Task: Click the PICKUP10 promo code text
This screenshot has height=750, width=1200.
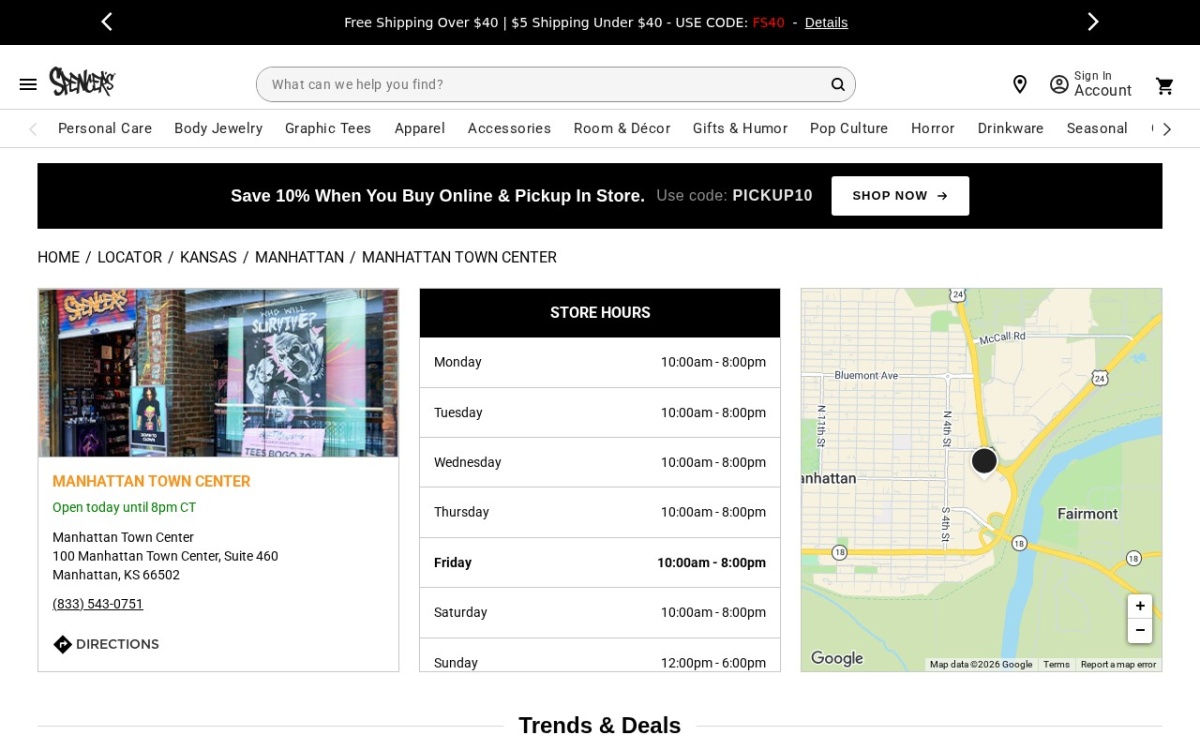Action: [772, 196]
